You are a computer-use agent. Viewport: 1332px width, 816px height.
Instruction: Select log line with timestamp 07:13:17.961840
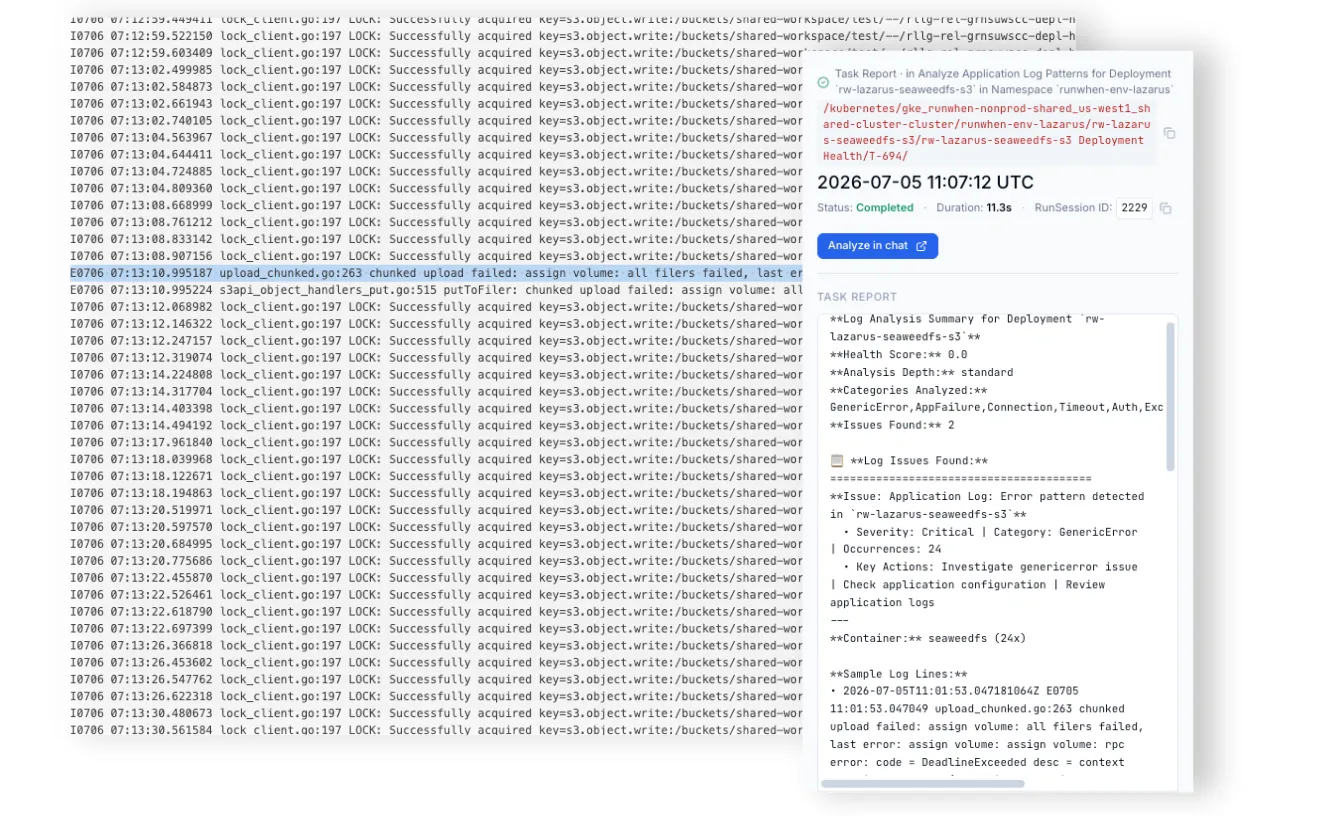pos(436,442)
